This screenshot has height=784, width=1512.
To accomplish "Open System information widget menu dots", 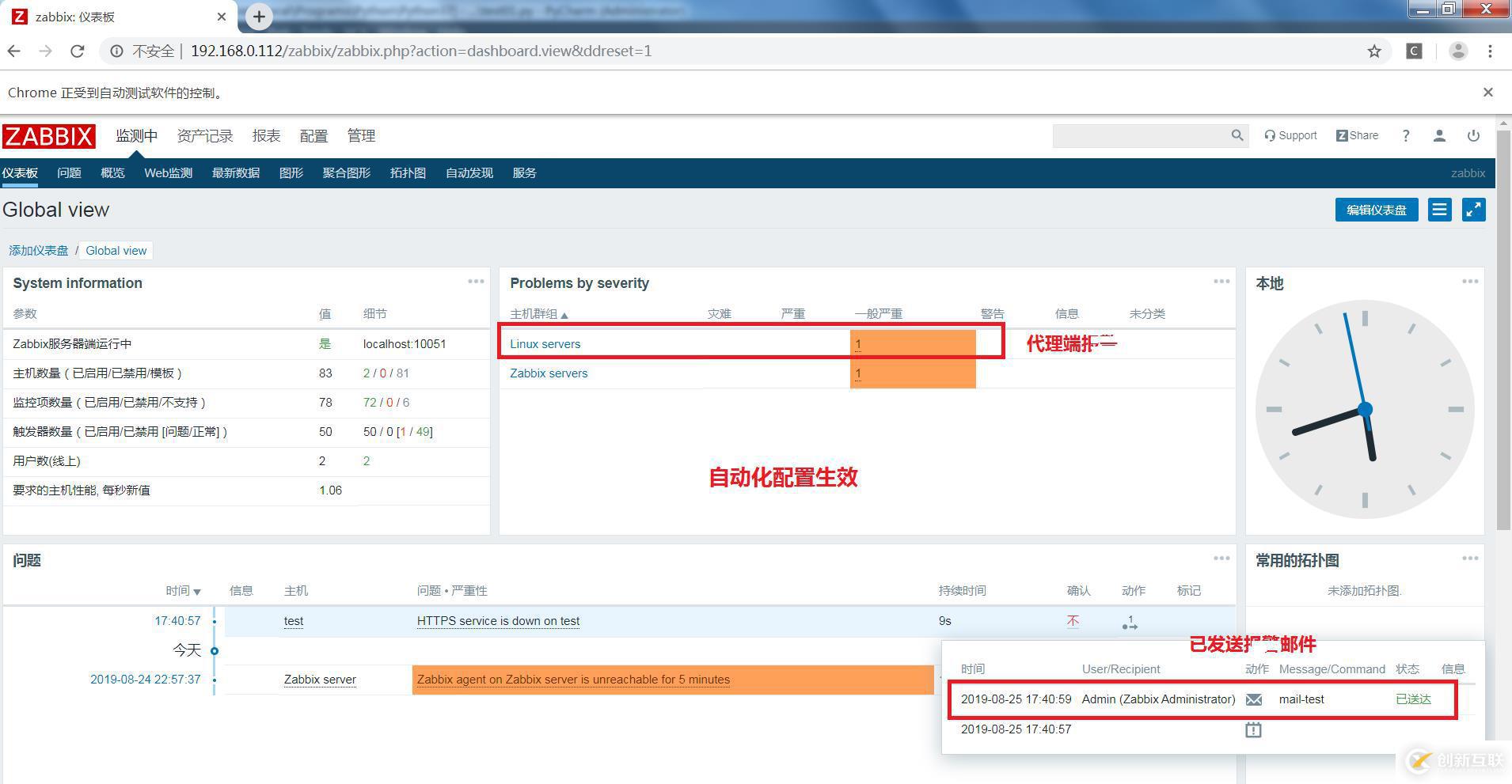I will (476, 282).
